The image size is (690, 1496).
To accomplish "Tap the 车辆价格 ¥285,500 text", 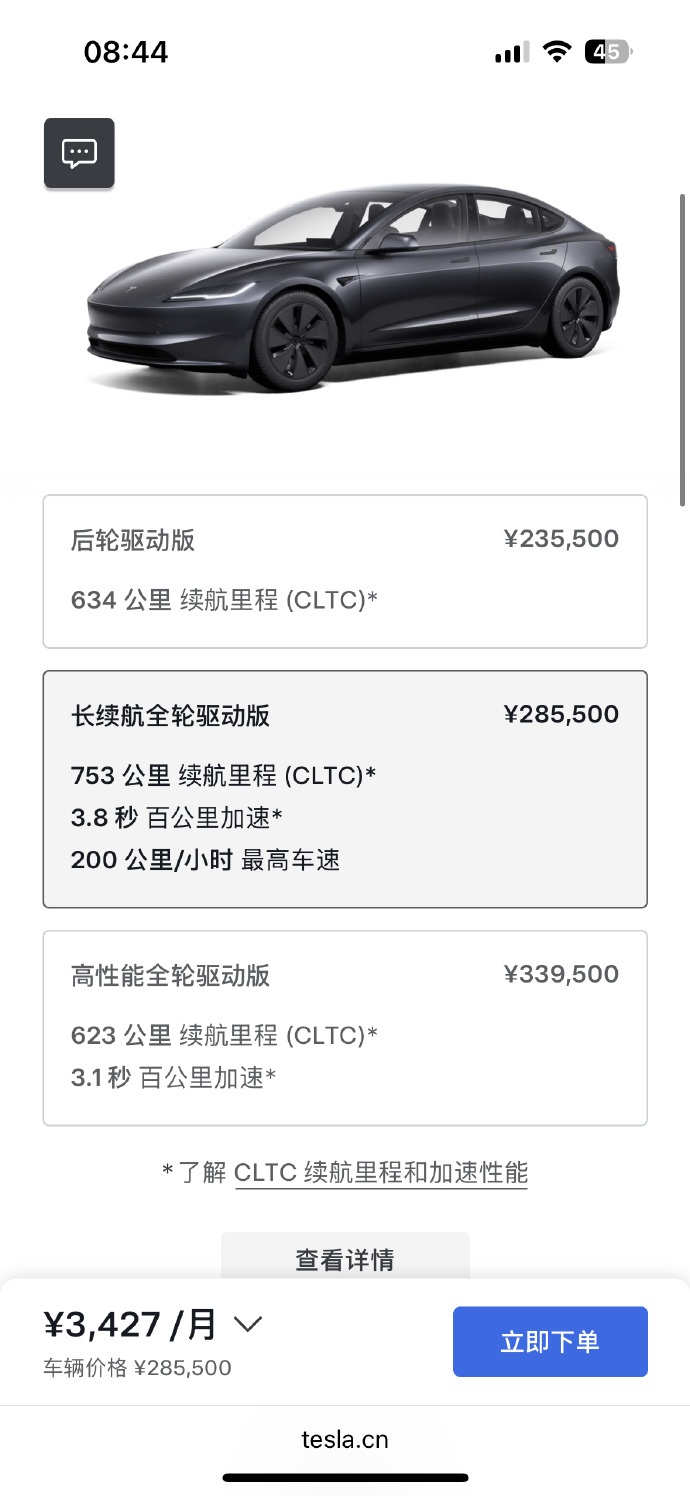I will click(x=137, y=1367).
